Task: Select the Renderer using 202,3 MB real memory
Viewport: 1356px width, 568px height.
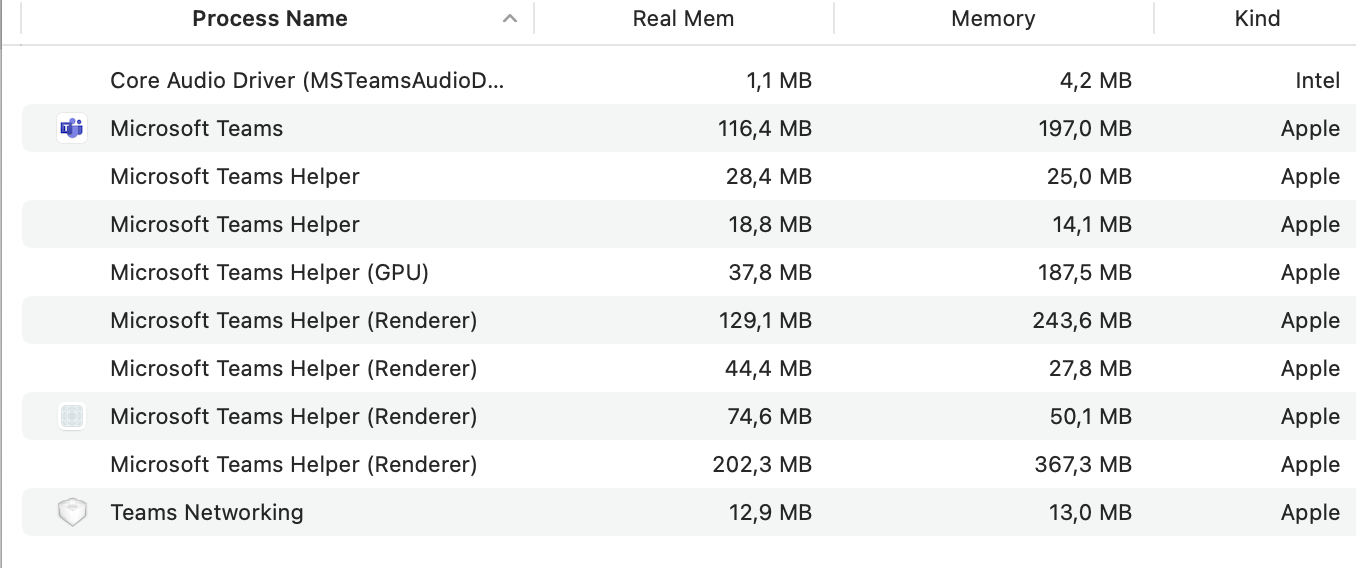Action: pyautogui.click(x=294, y=465)
